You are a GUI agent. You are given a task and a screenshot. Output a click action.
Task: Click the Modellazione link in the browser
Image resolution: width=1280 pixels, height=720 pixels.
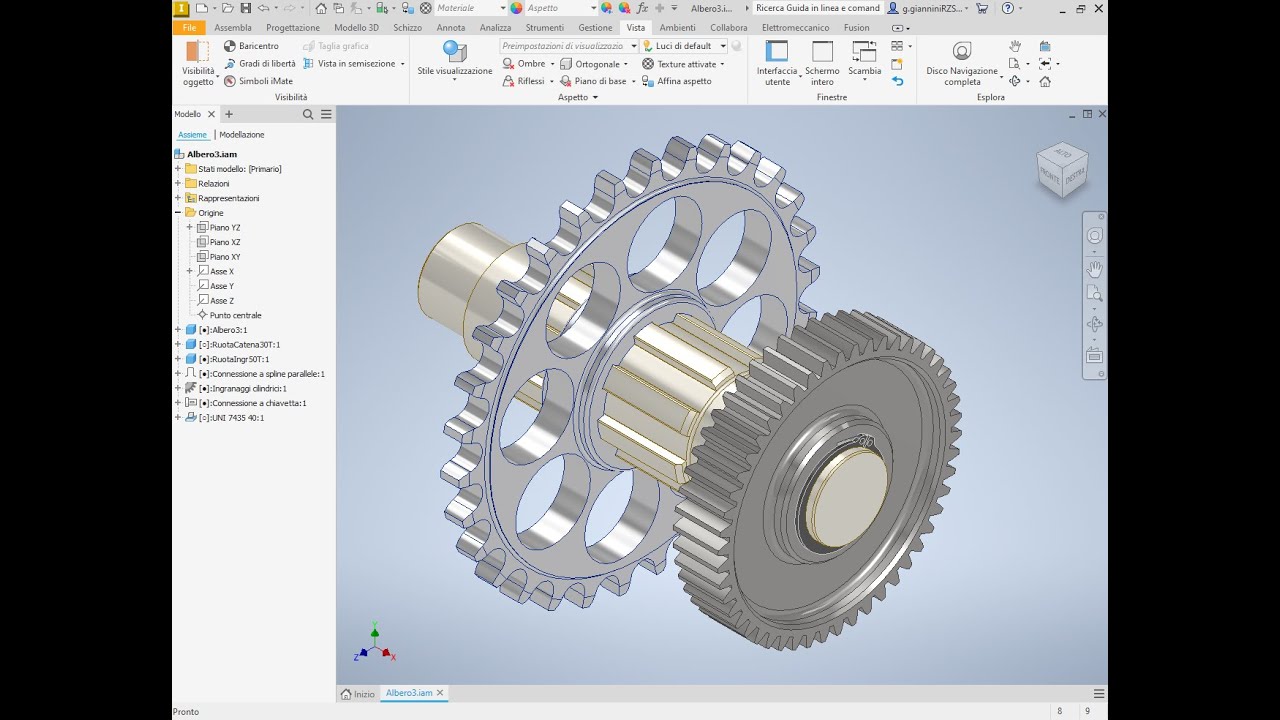(242, 135)
